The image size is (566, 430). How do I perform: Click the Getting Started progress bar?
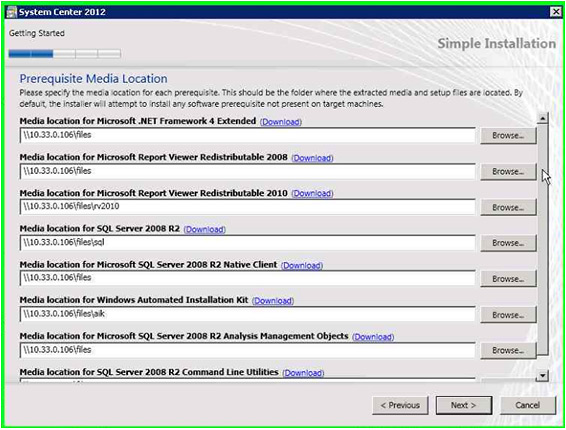(65, 54)
